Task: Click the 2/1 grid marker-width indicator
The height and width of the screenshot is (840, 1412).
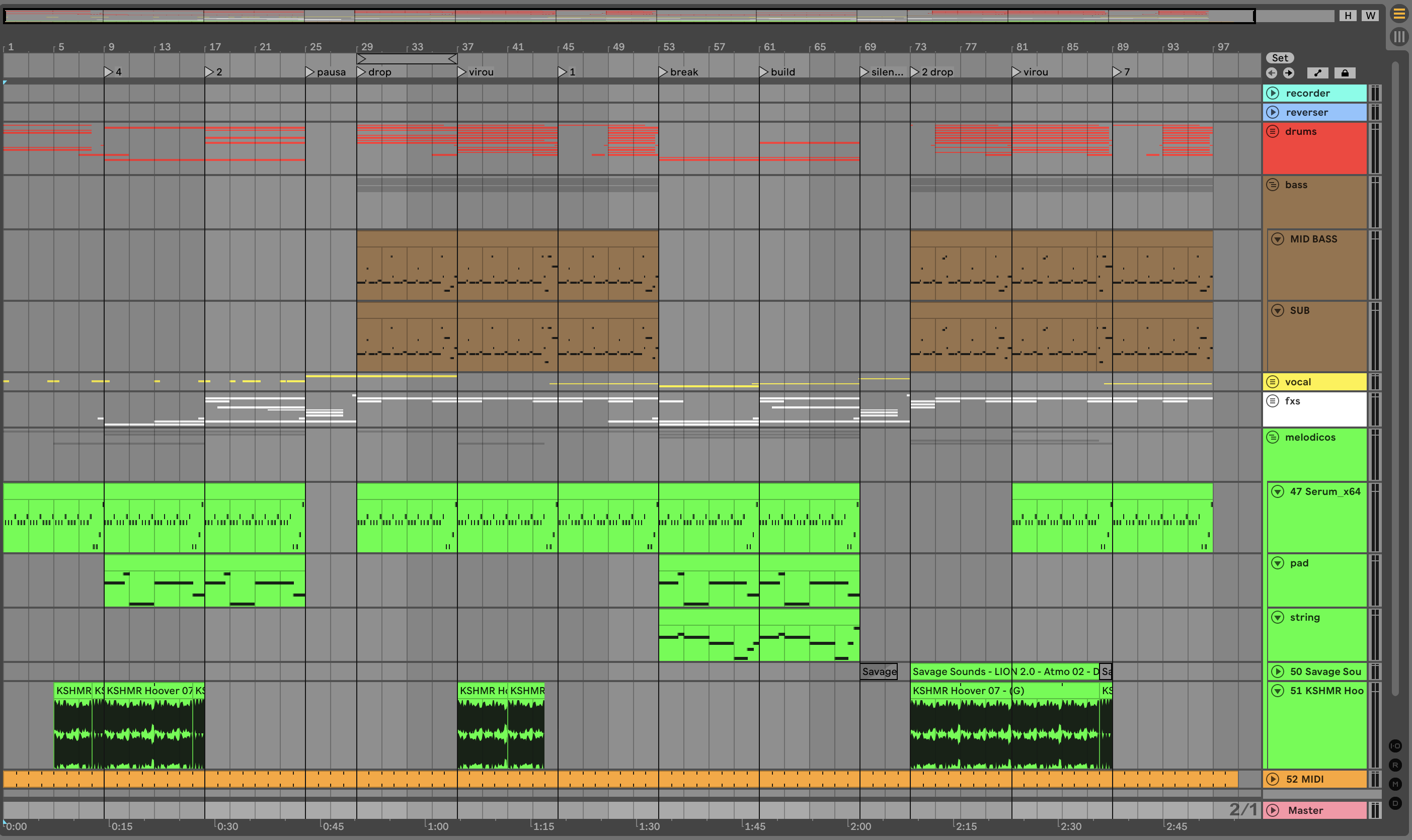Action: (x=1243, y=809)
